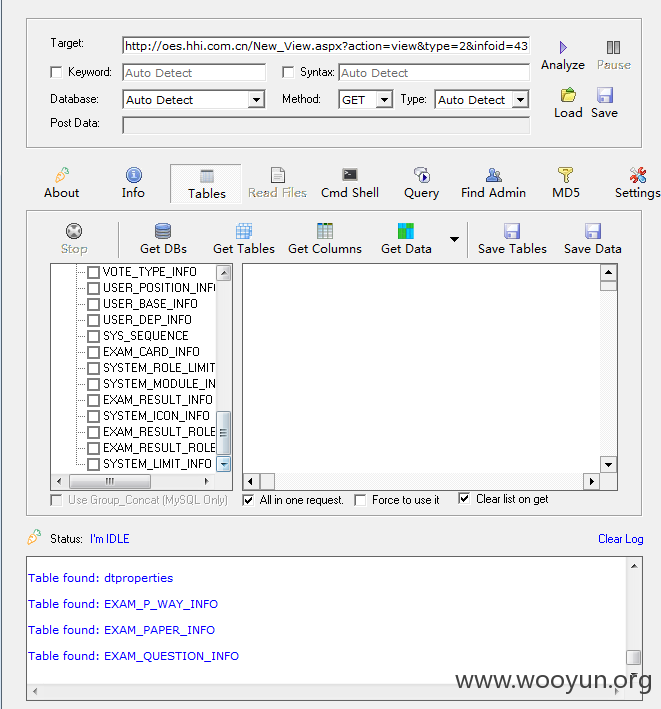Click the I'm IDLE status text

coord(109,539)
